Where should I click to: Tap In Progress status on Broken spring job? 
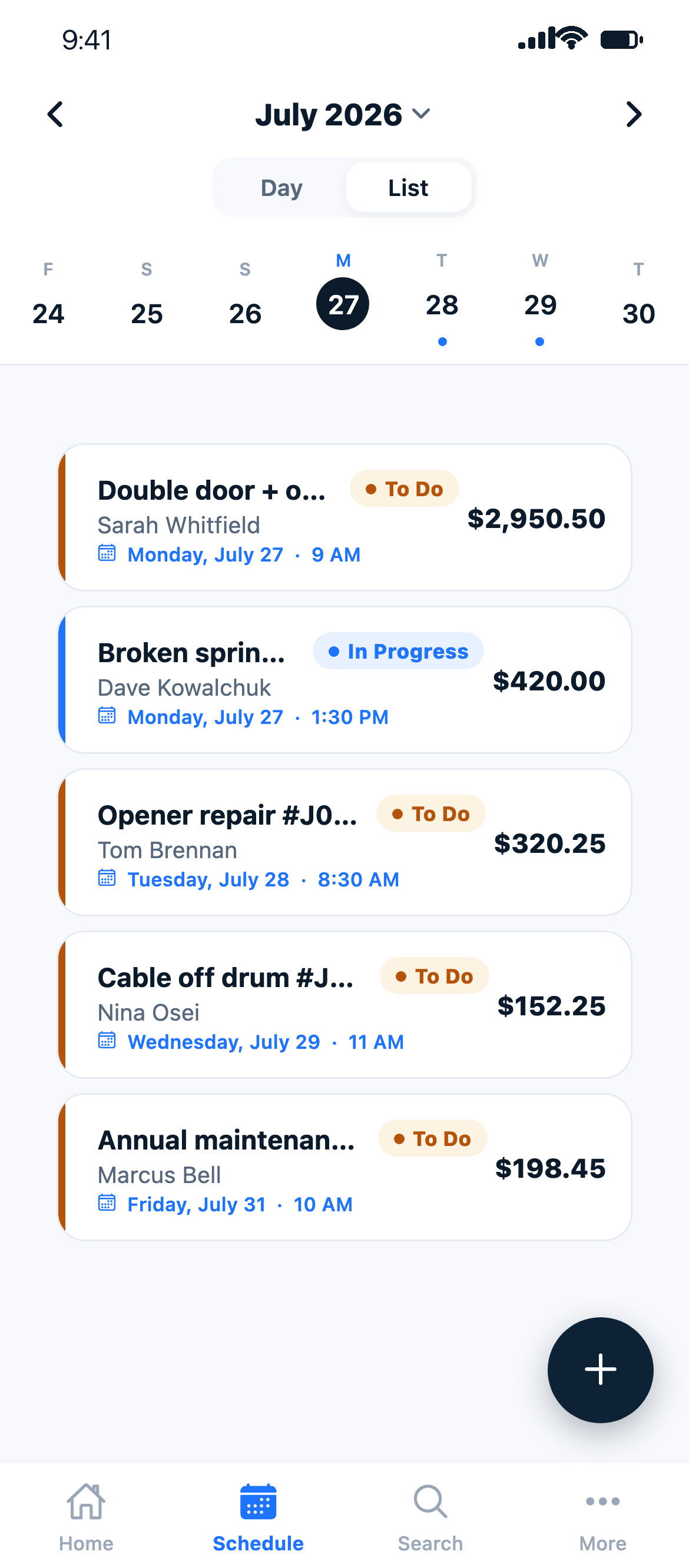[398, 651]
